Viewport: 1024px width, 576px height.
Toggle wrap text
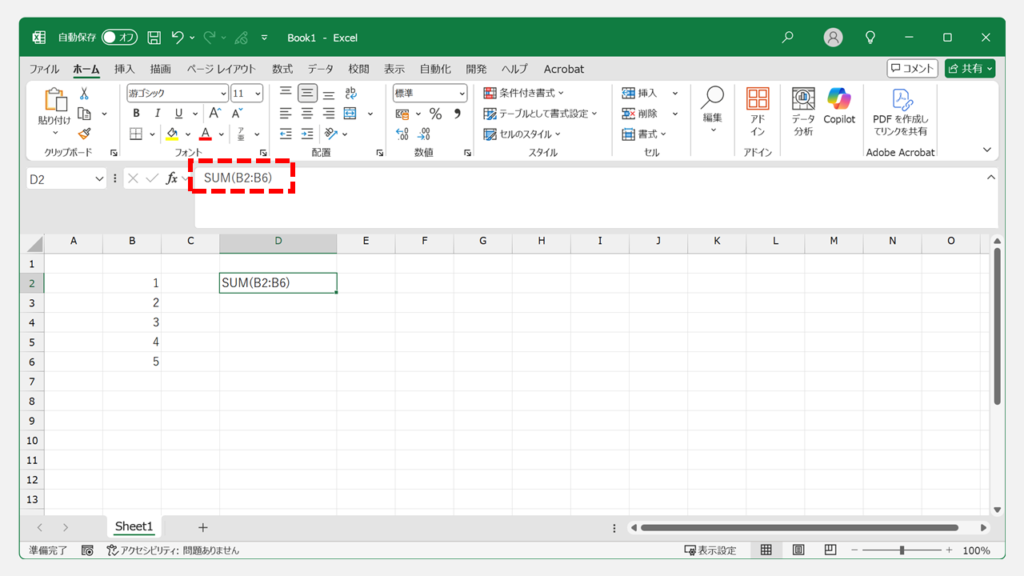click(351, 93)
